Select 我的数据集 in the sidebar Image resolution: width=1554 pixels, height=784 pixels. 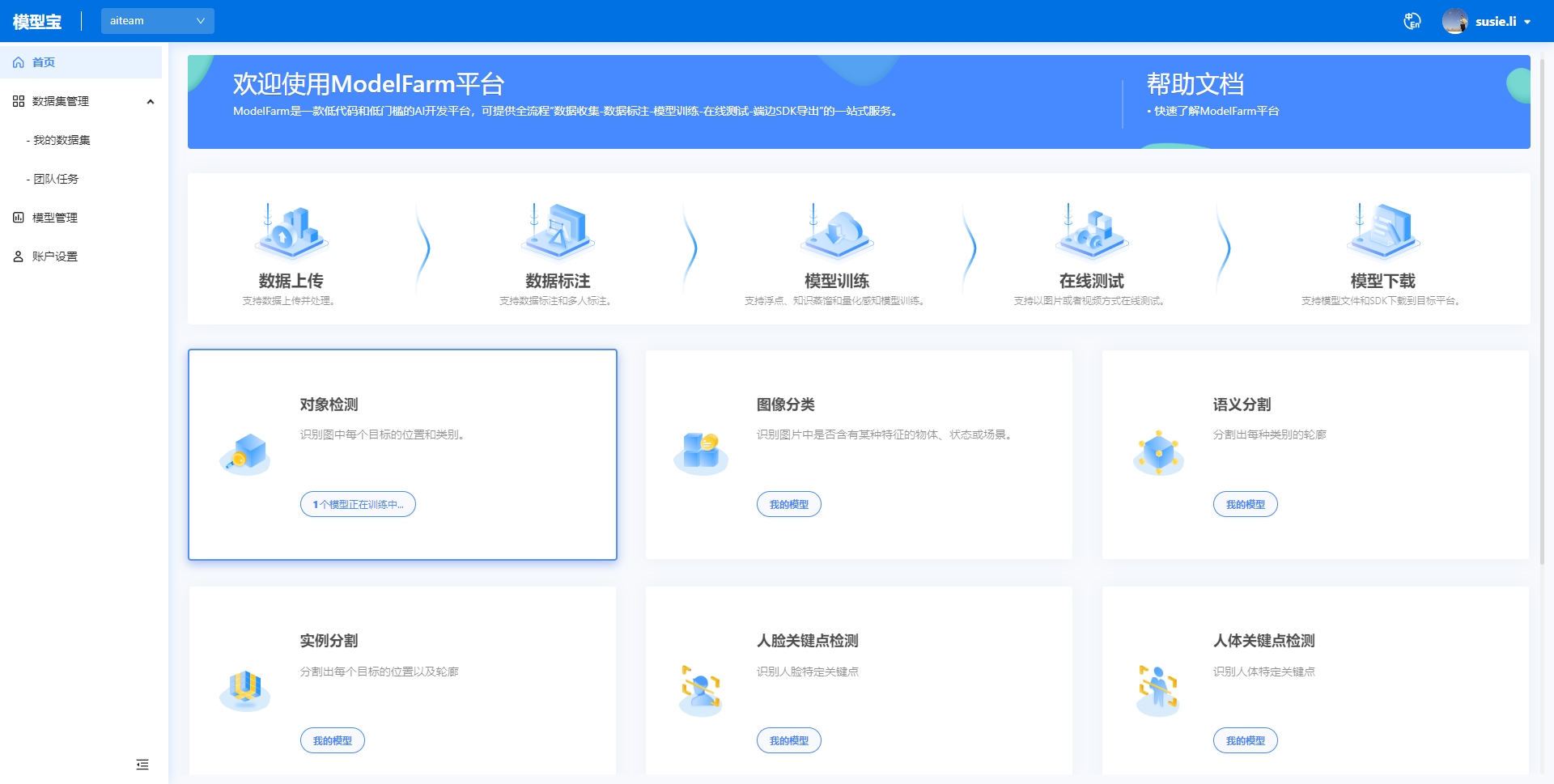62,140
